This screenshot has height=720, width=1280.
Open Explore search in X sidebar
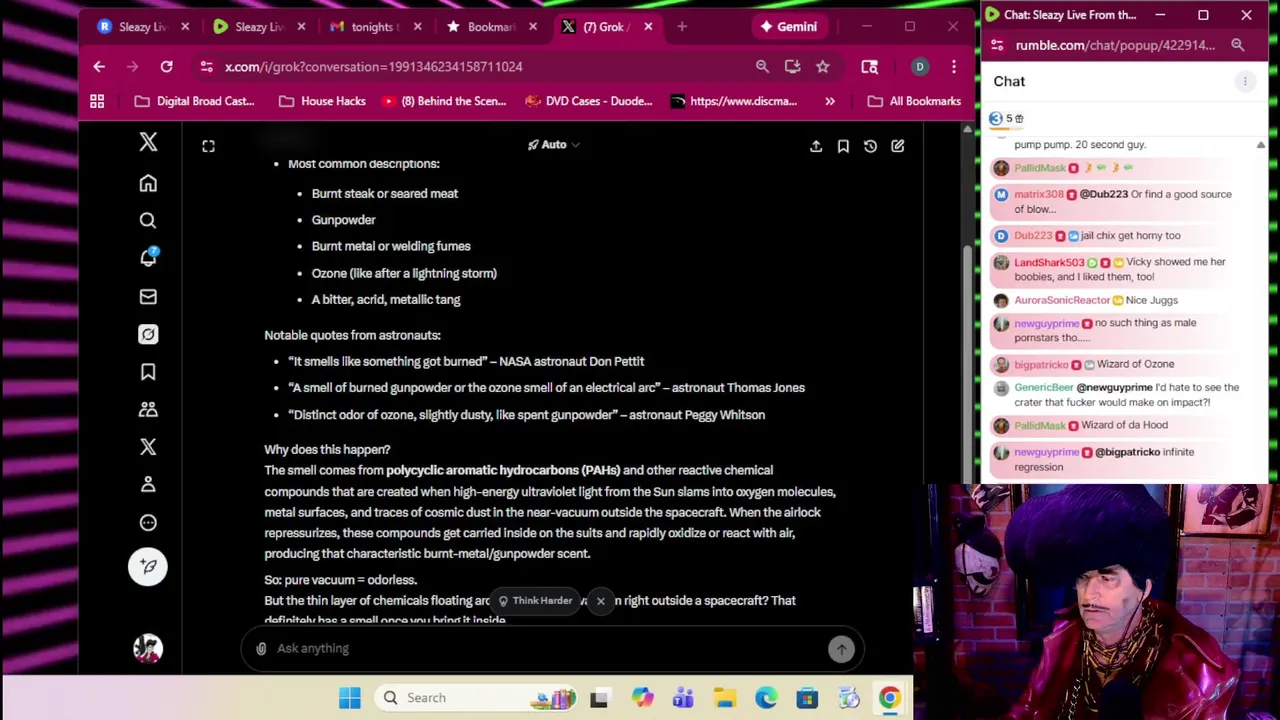148,221
